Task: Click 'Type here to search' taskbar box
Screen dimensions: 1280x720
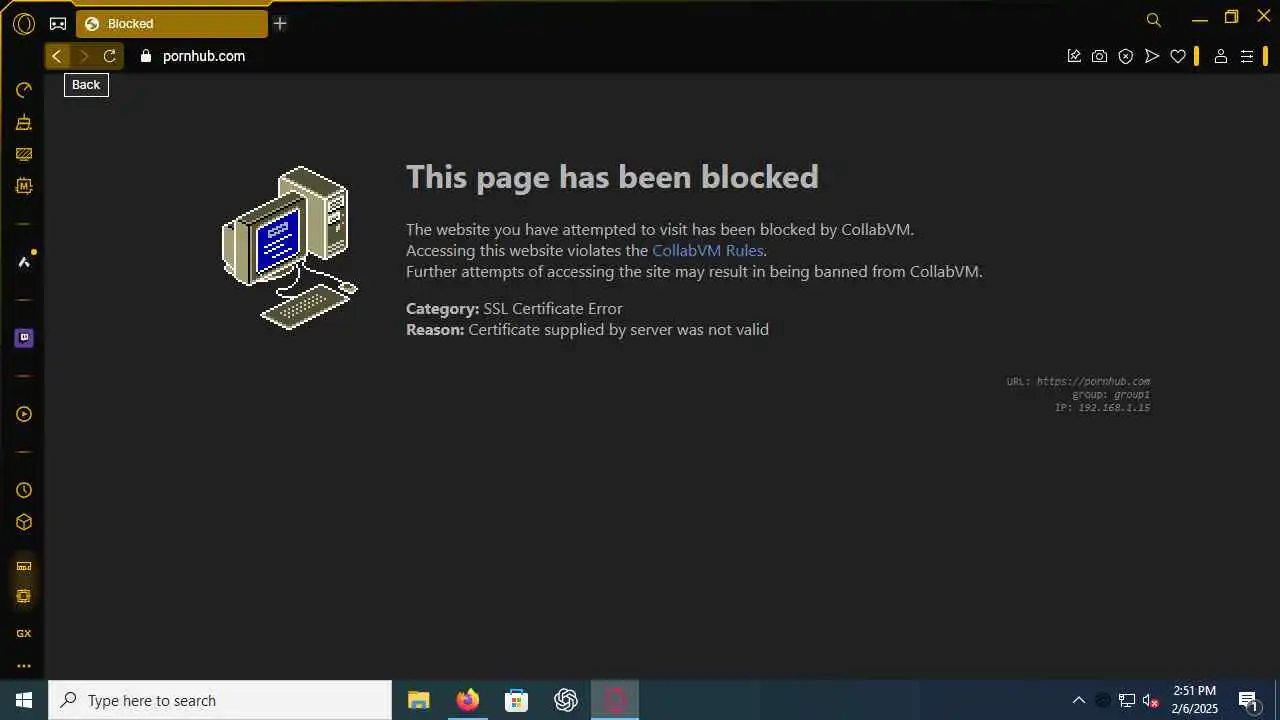Action: pyautogui.click(x=220, y=700)
